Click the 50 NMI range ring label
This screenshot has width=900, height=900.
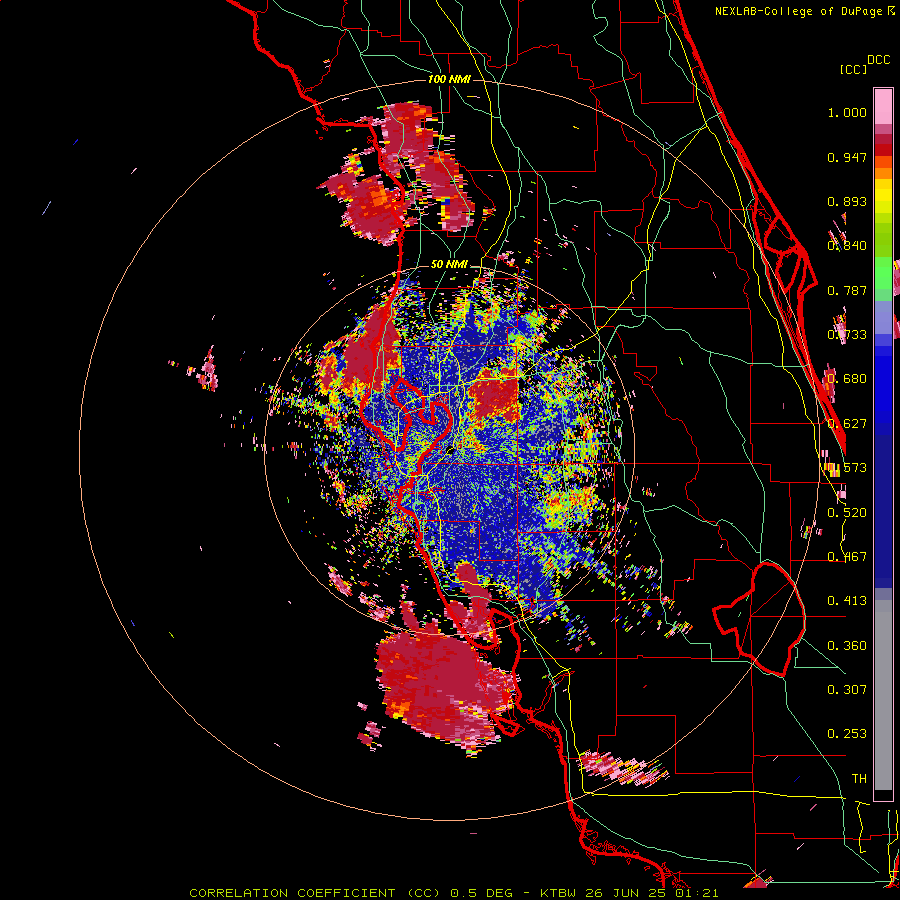point(449,264)
